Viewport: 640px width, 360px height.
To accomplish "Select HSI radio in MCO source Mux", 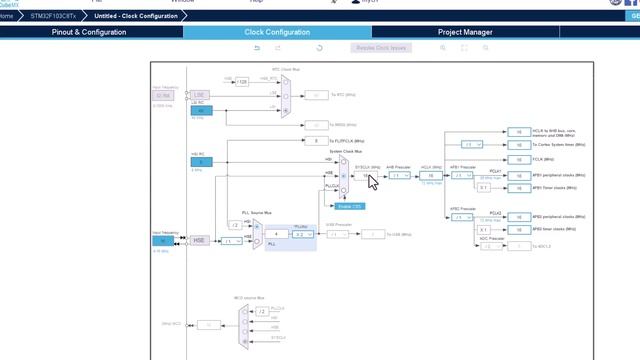I will click(x=245, y=322).
